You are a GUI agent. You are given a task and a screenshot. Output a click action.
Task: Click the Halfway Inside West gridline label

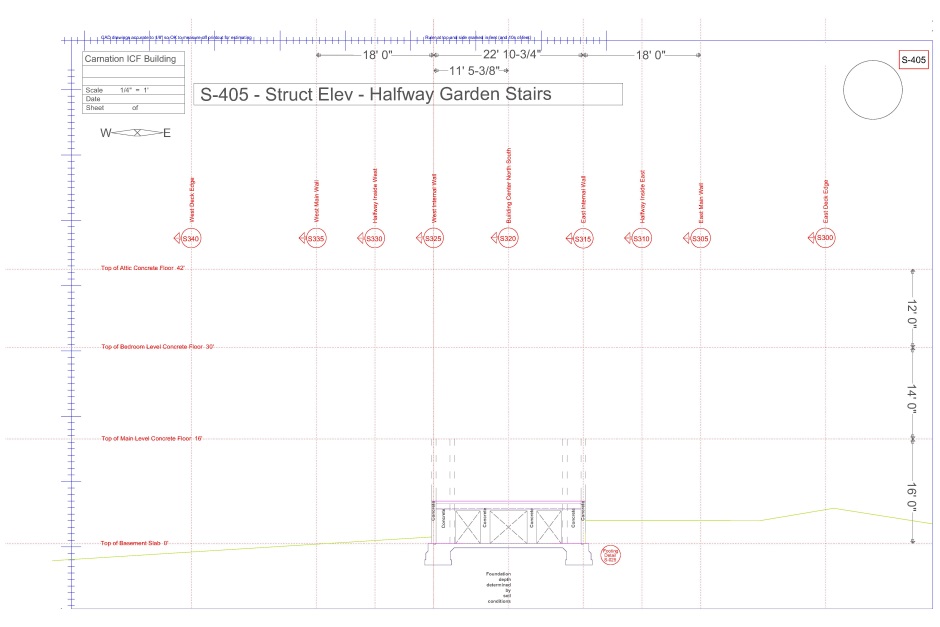tap(375, 196)
